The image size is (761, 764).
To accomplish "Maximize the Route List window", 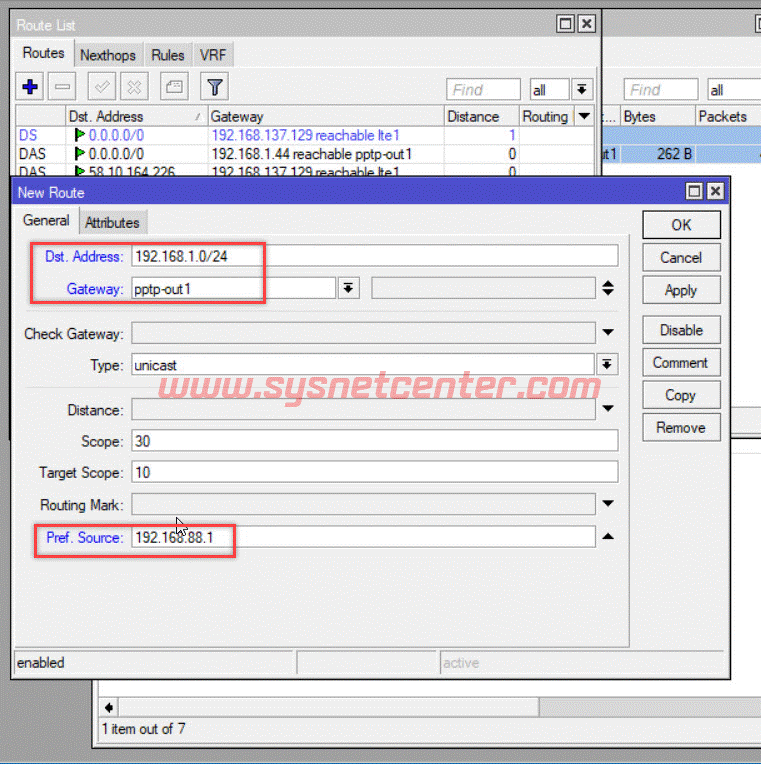I will point(565,23).
